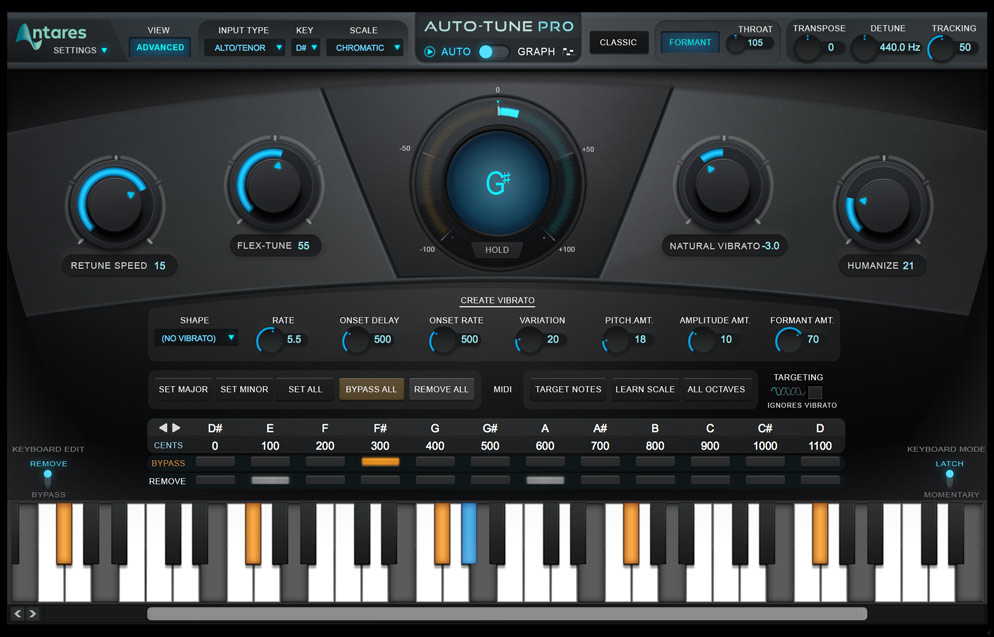The image size is (994, 637).
Task: Click the Auto mode play icon
Action: (429, 51)
